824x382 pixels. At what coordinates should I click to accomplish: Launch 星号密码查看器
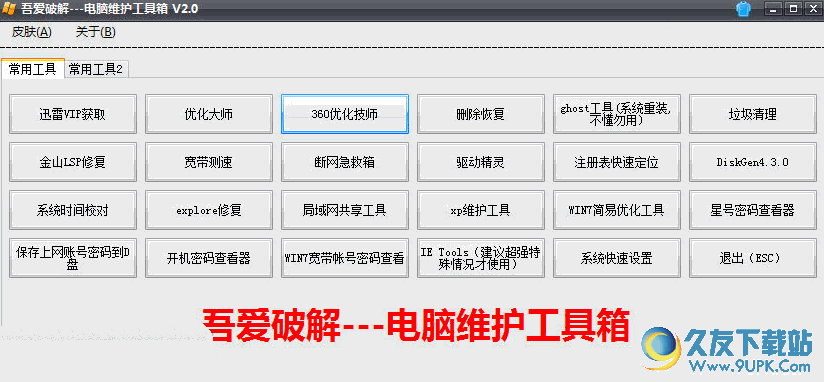point(753,210)
